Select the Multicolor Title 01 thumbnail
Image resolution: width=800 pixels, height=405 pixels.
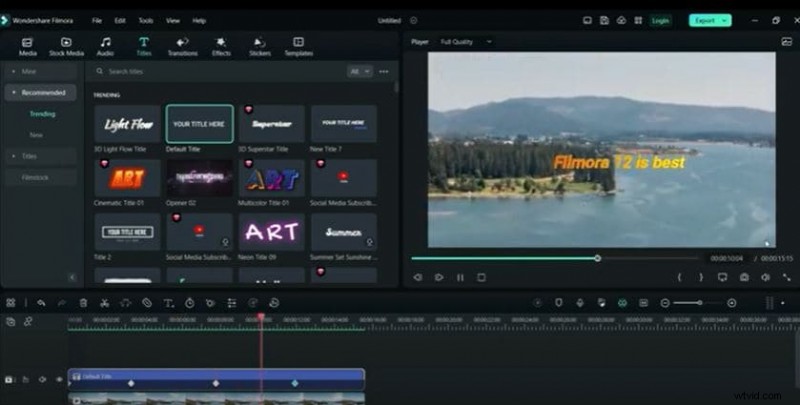[272, 178]
